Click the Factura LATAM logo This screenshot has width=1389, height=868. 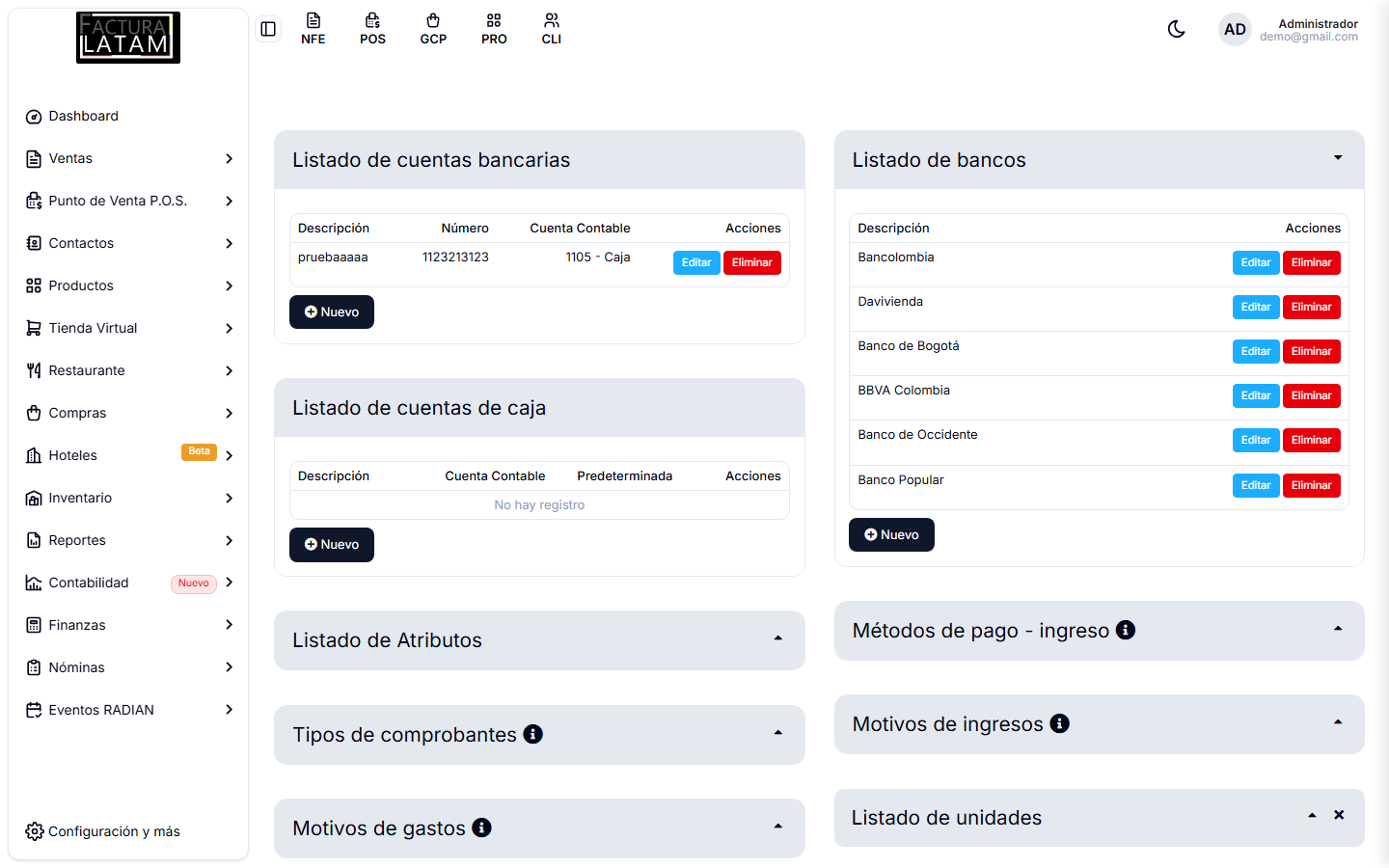[128, 38]
